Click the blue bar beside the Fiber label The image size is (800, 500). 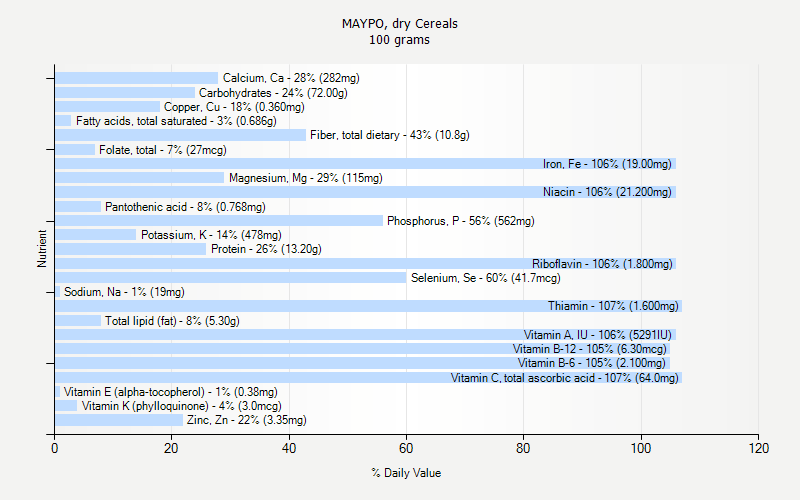click(x=181, y=135)
